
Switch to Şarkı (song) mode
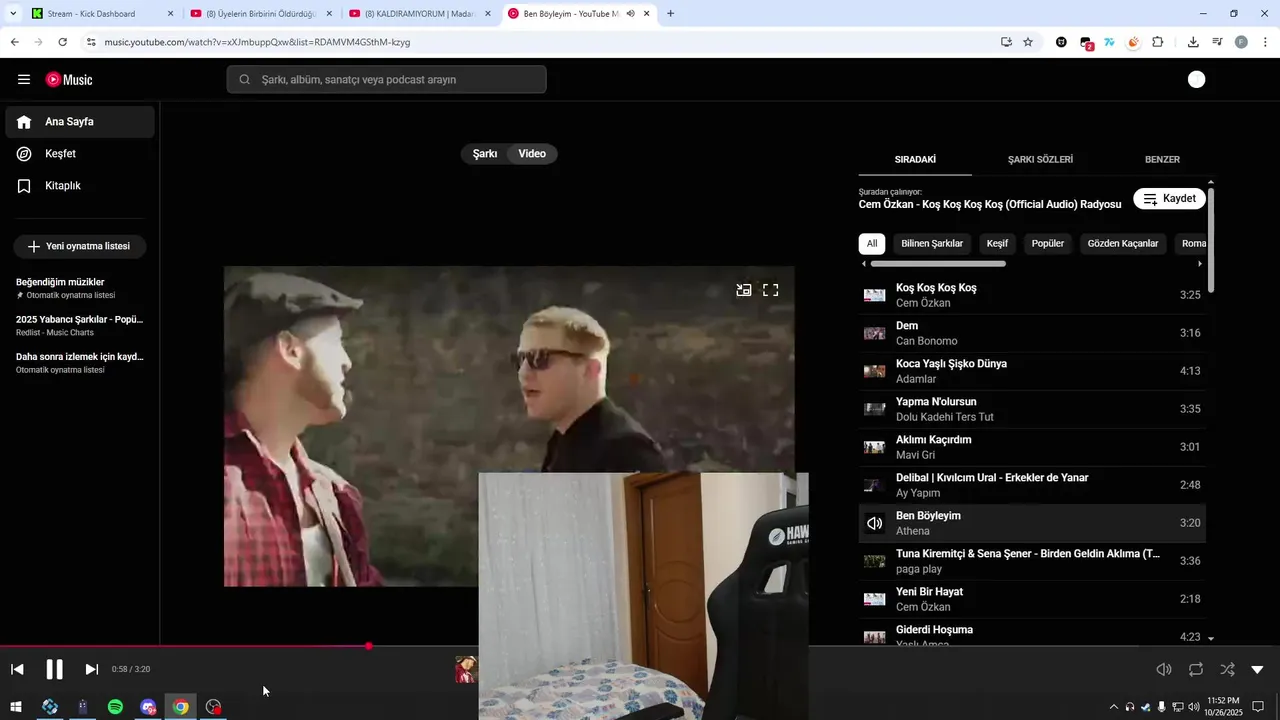(485, 154)
